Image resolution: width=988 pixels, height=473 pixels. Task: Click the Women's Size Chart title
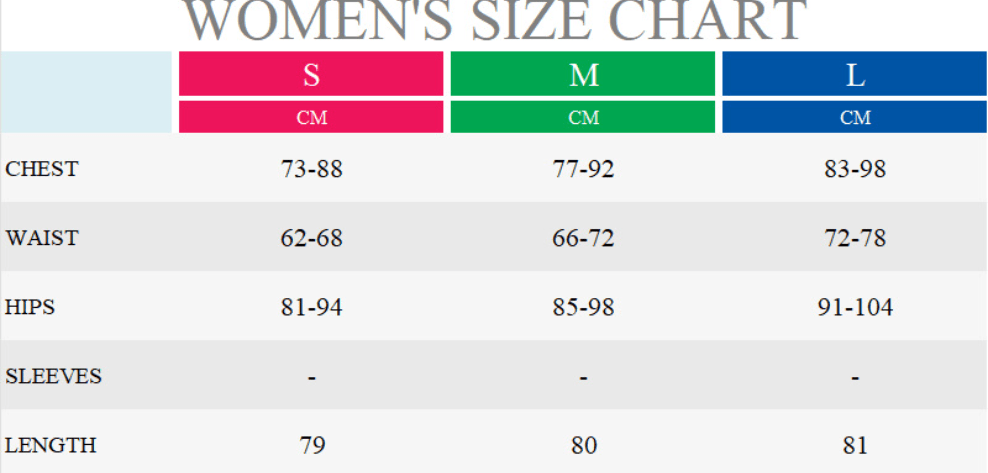(x=495, y=20)
